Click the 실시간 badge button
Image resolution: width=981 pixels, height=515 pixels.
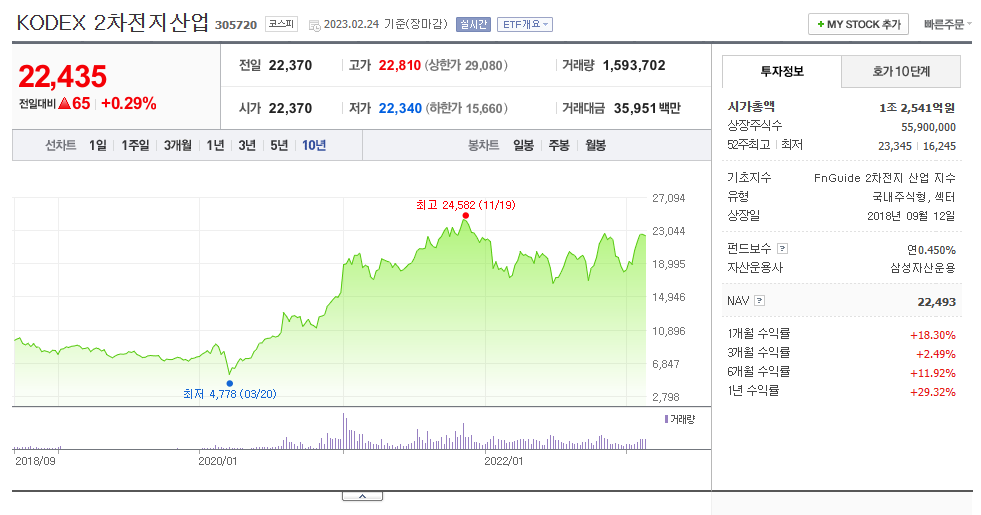[473, 24]
